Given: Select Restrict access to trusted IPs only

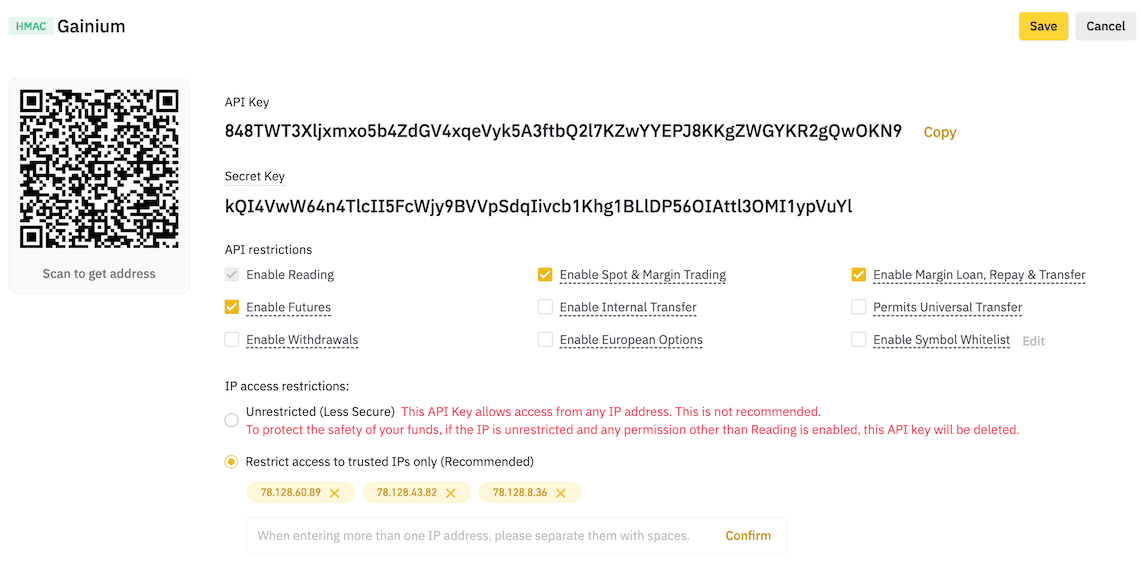Looking at the screenshot, I should click(232, 462).
